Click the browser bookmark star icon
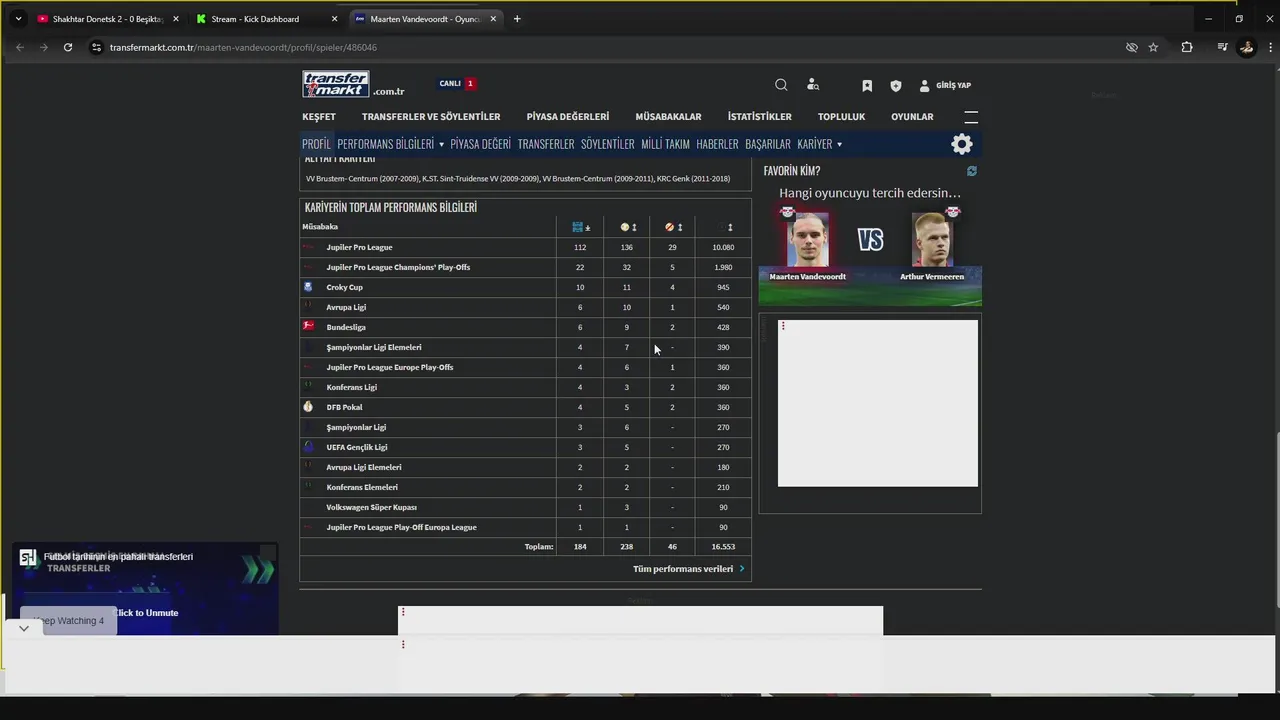 [x=1153, y=47]
